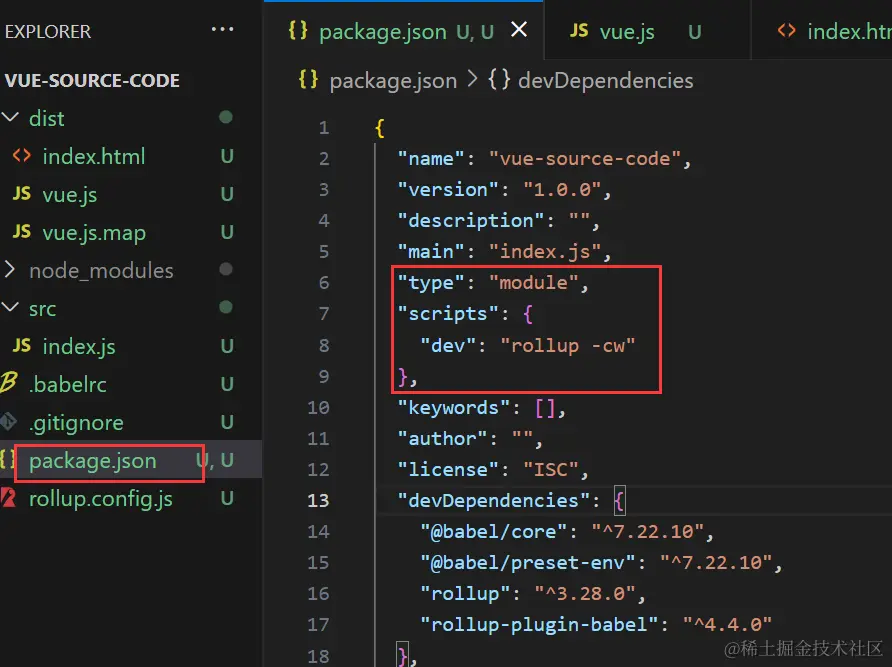The height and width of the screenshot is (667, 892).
Task: Click package.json breadcrumb segment
Action: [393, 81]
